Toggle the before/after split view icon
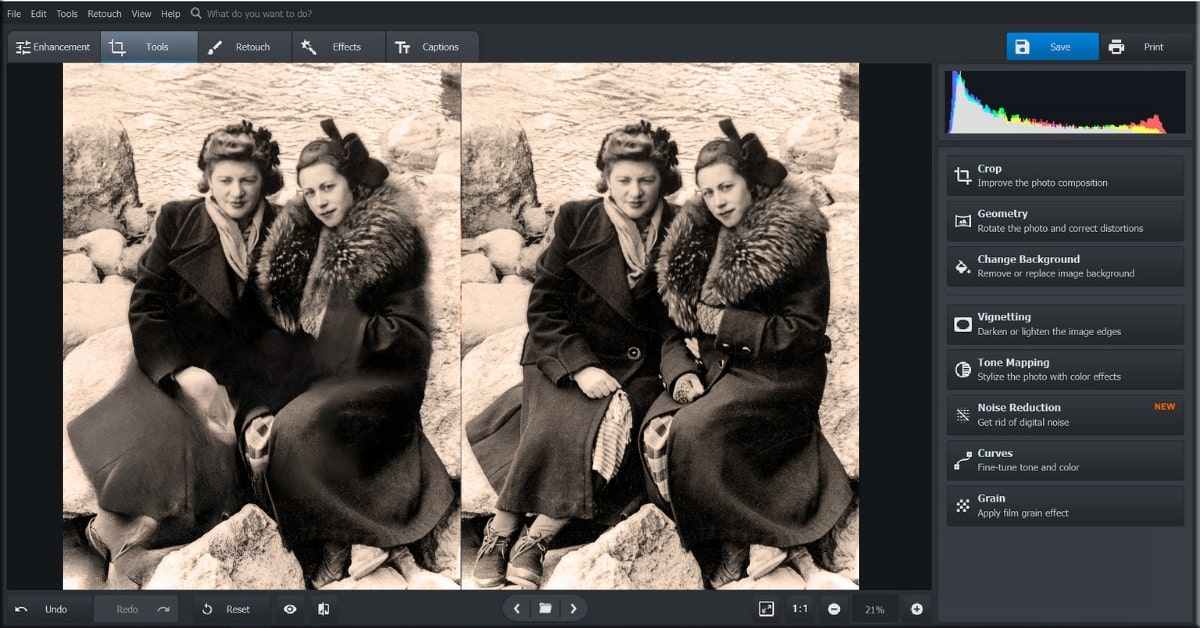This screenshot has height=628, width=1200. coord(324,609)
